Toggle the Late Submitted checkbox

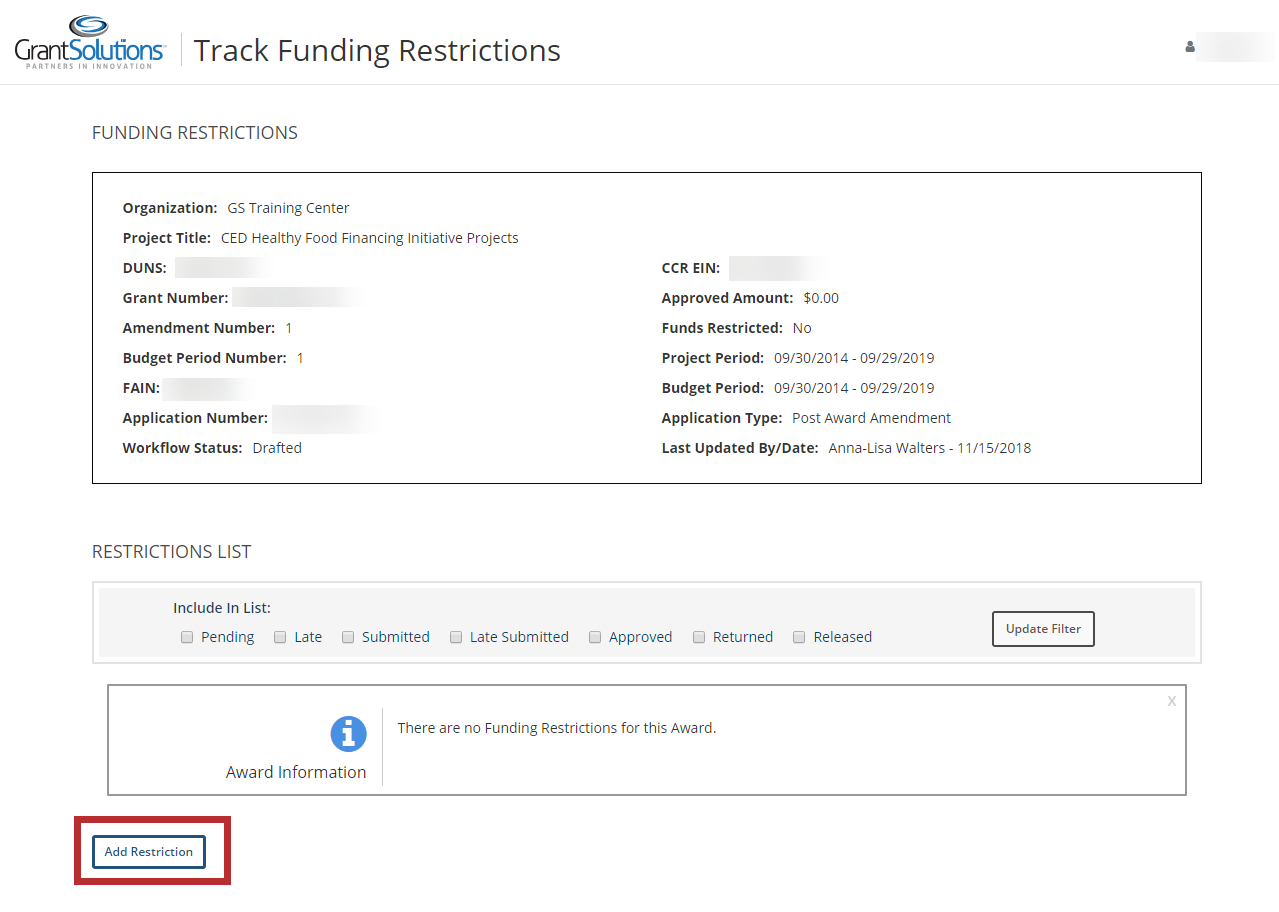tap(456, 637)
